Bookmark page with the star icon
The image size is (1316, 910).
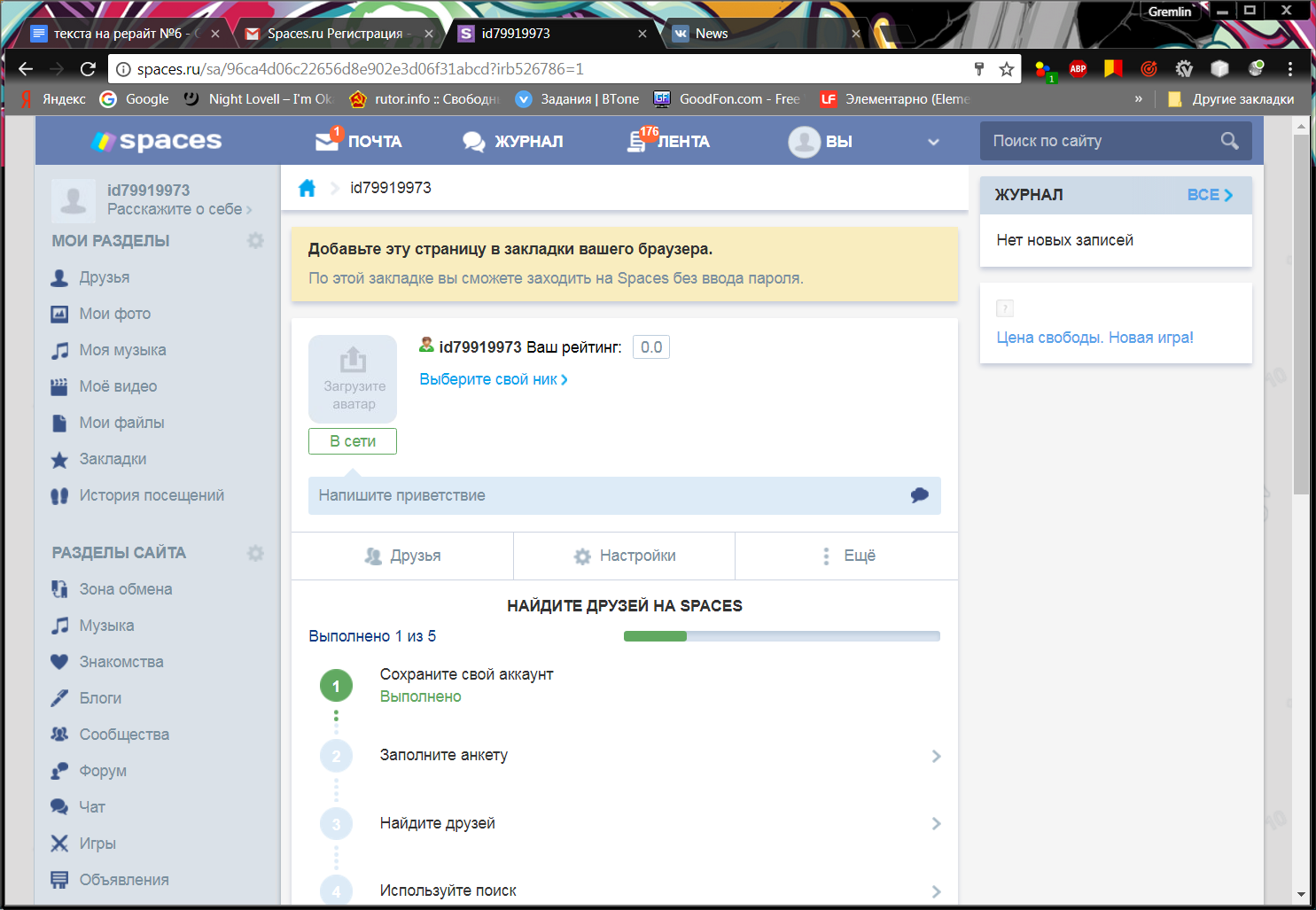(x=1007, y=69)
